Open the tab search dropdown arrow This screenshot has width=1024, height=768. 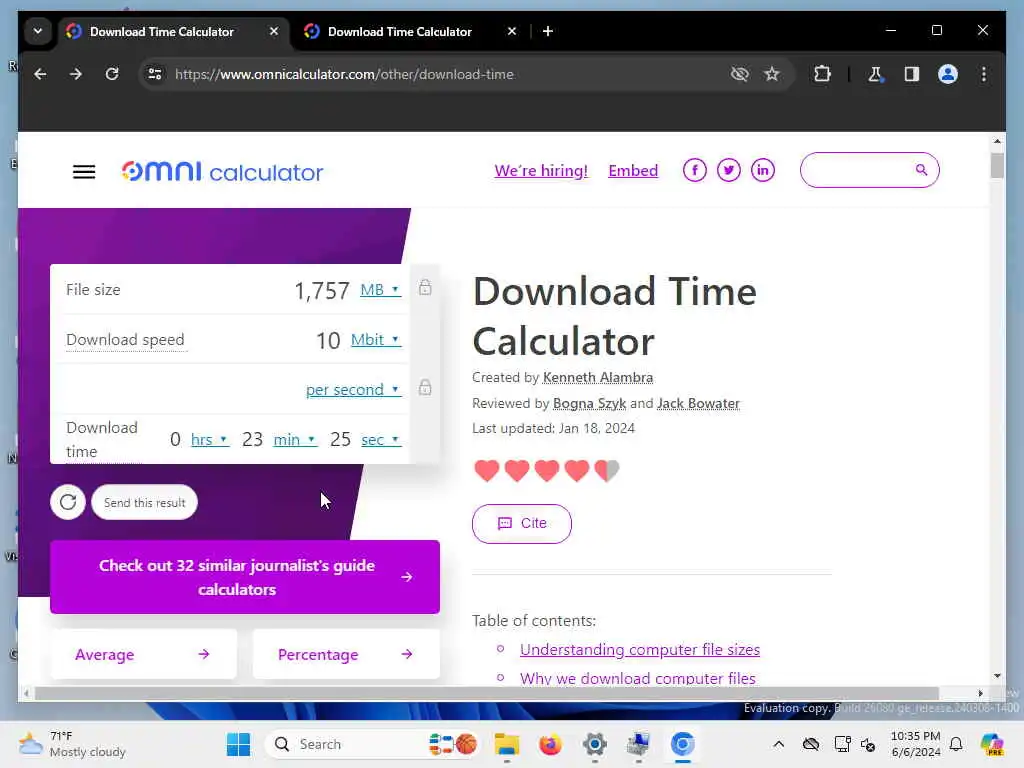coord(38,31)
